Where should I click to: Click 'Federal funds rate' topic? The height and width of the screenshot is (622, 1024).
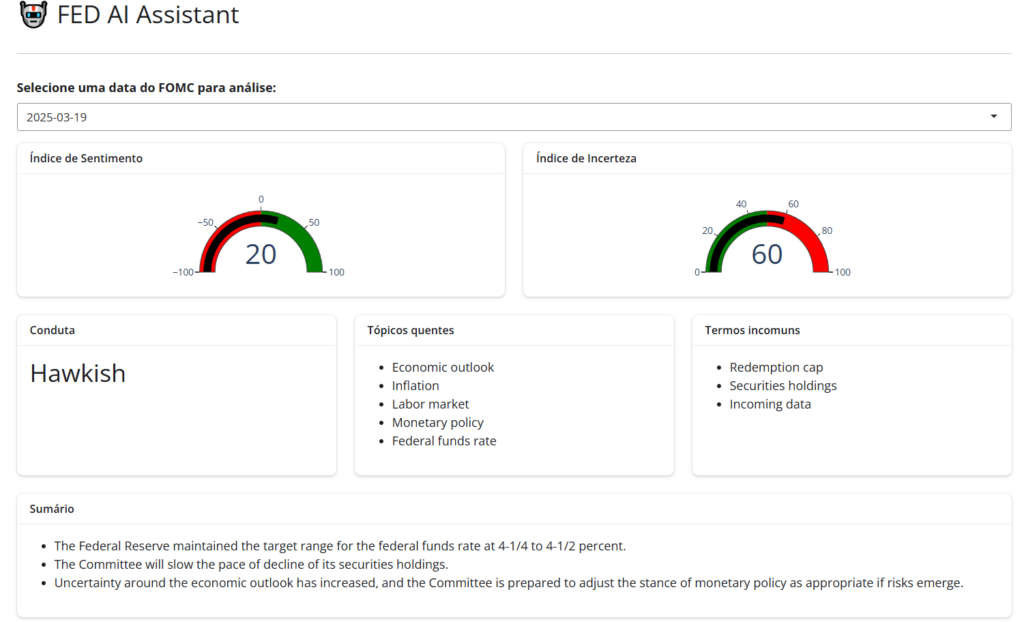point(444,440)
